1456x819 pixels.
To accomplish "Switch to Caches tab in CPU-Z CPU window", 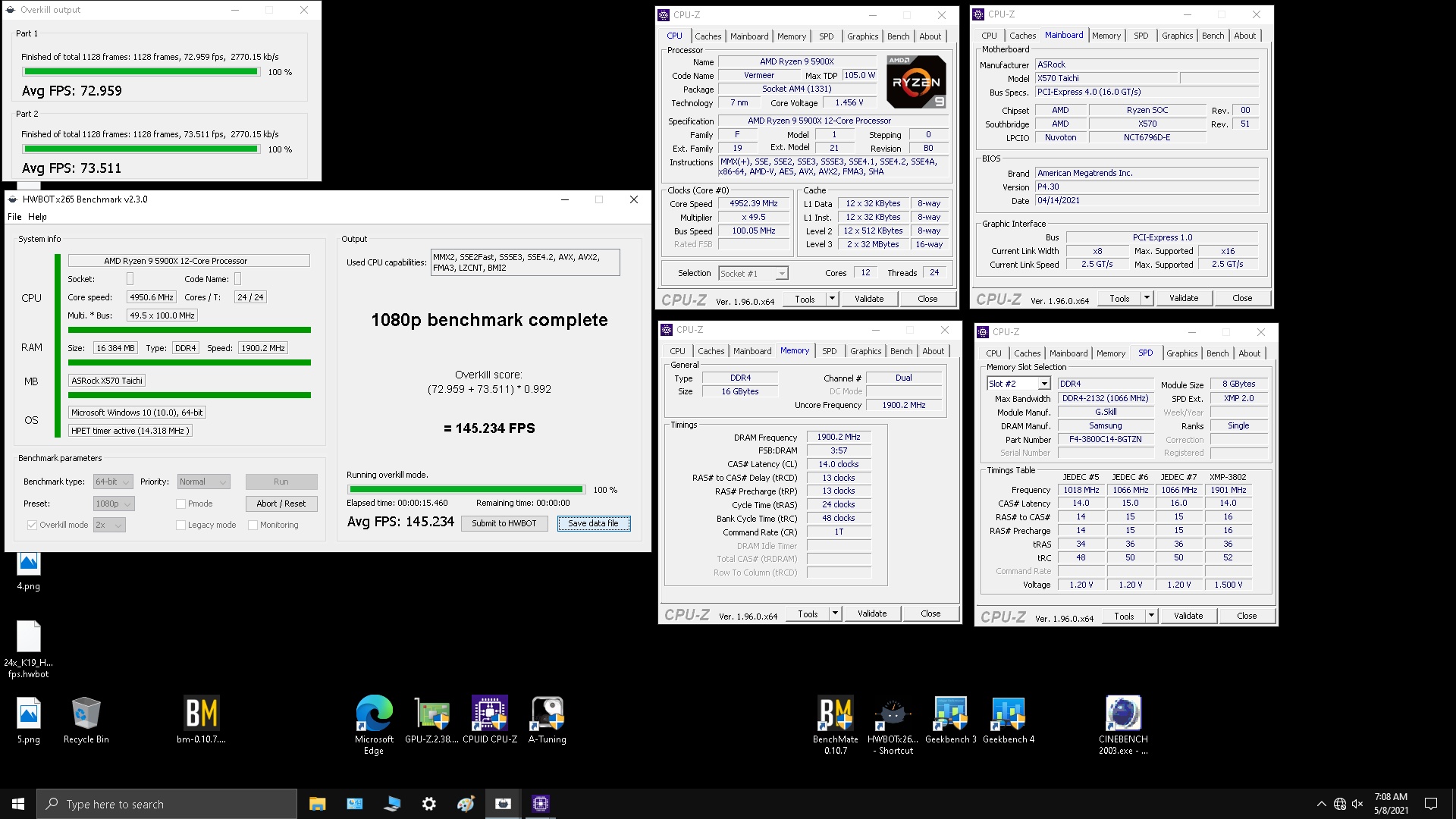I will click(708, 36).
